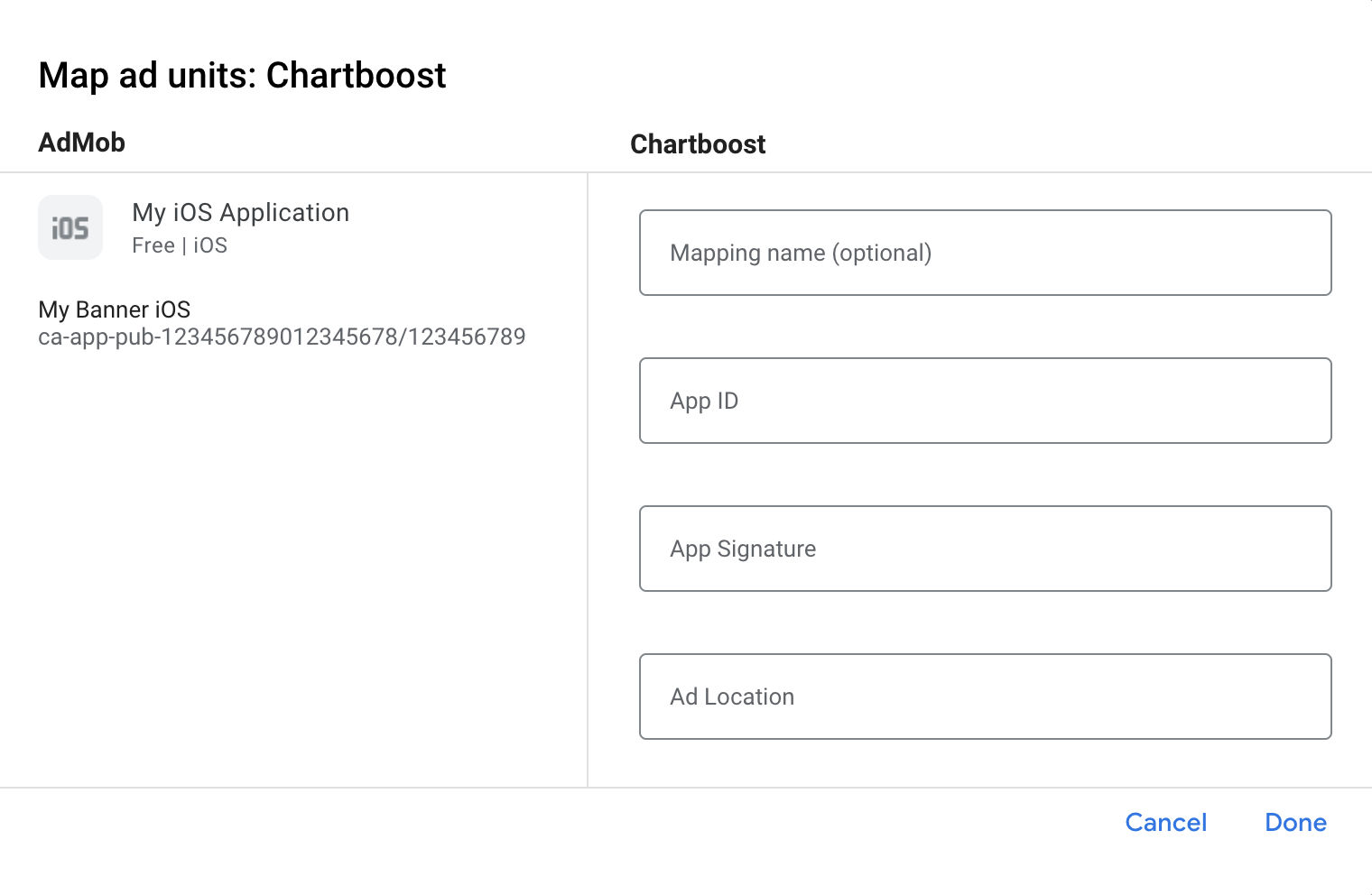This screenshot has height=895, width=1372.
Task: Click the App Signature field
Action: tap(986, 549)
